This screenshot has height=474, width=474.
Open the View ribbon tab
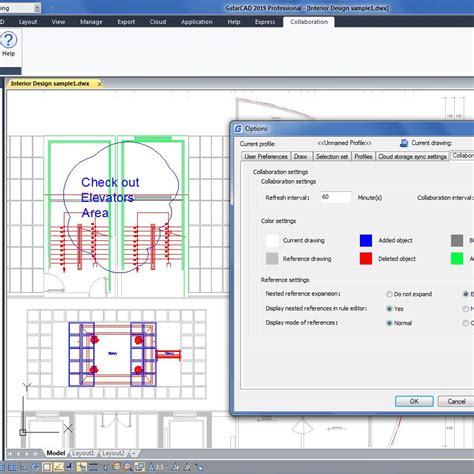[58, 22]
